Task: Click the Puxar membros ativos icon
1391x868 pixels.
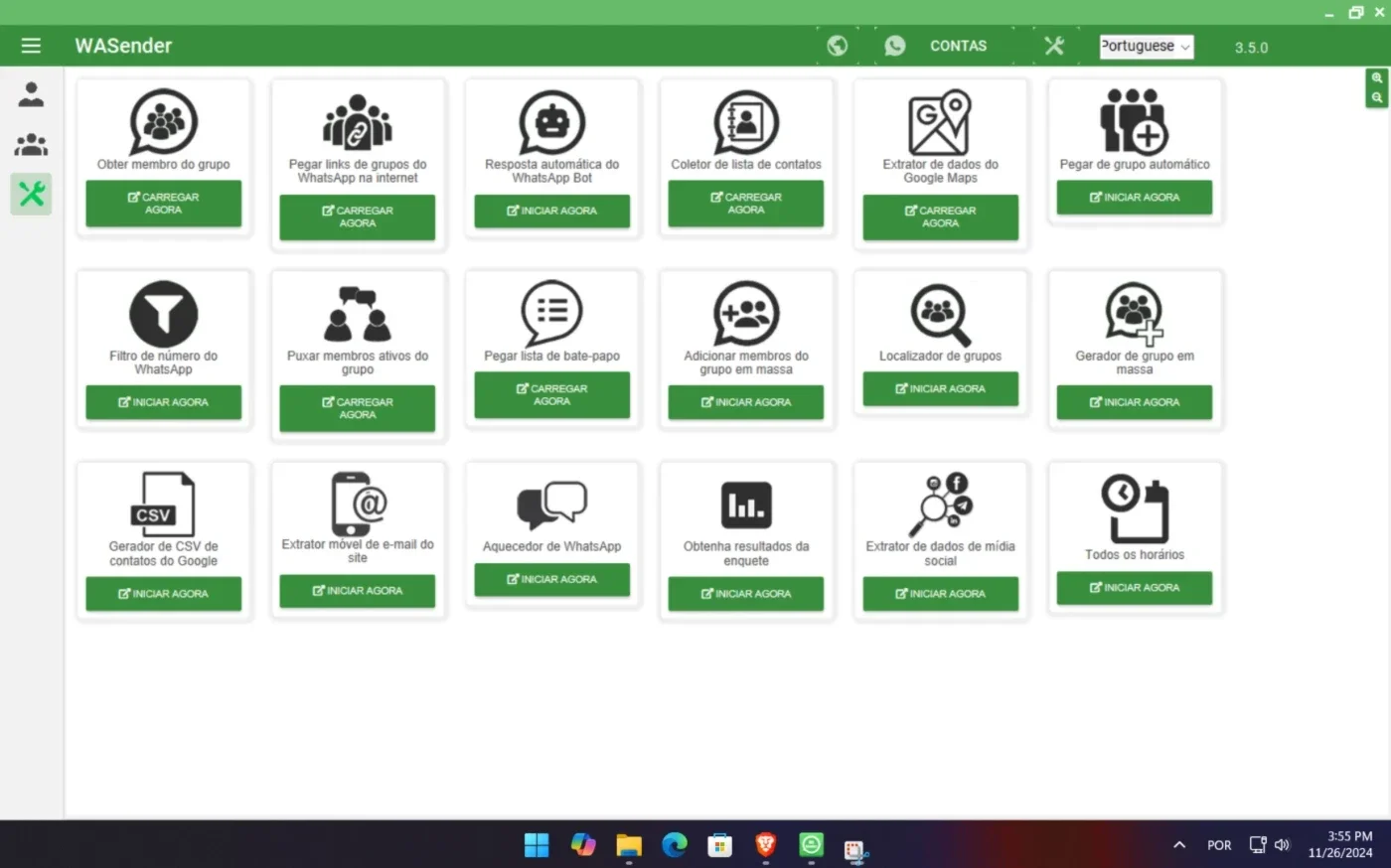Action: tap(358, 313)
